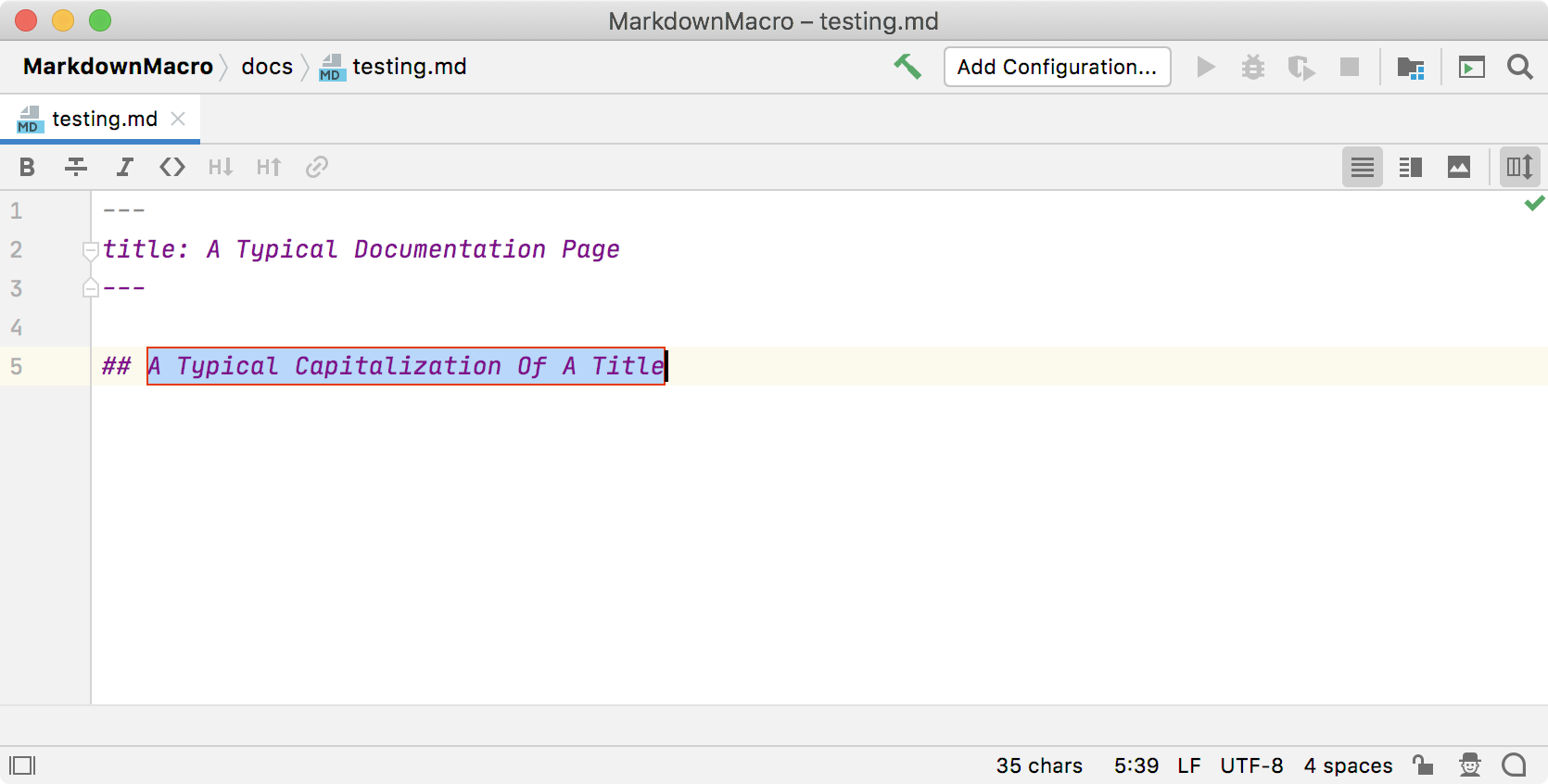Click the hector inspection icon

[x=1470, y=765]
